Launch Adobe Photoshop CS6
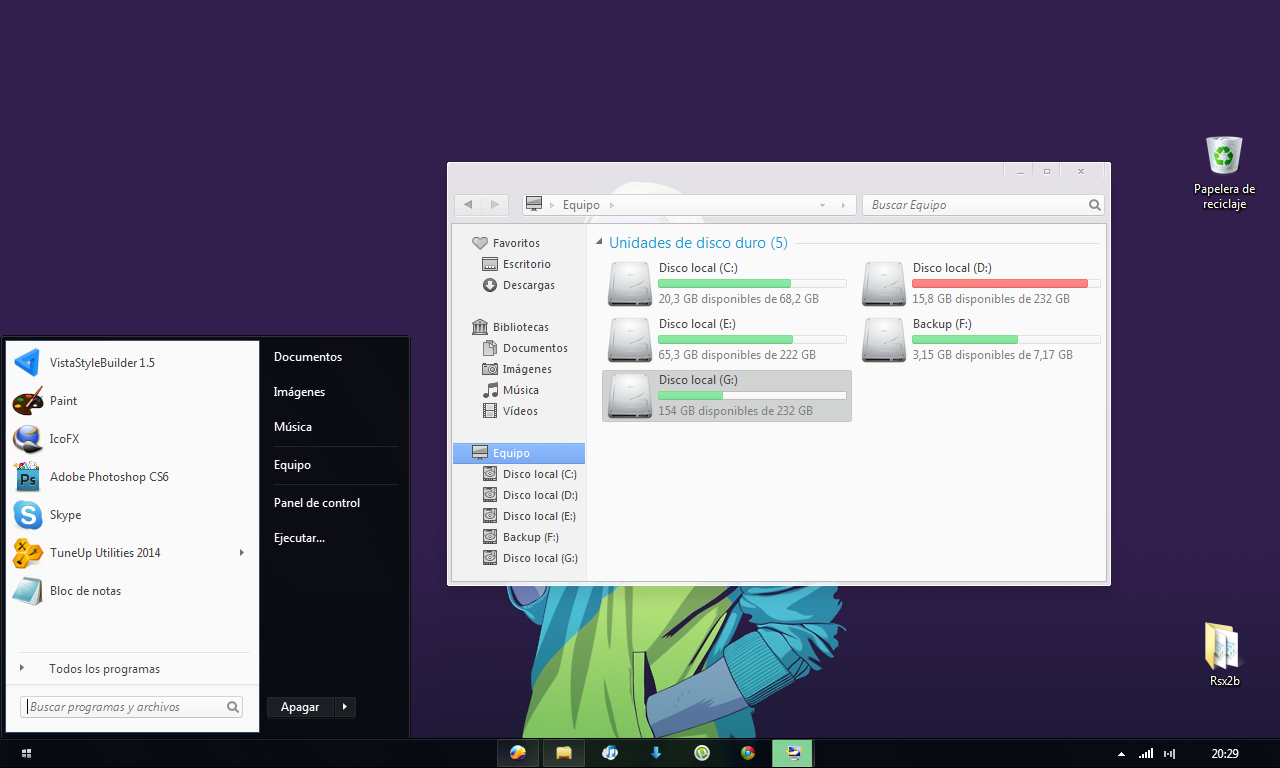 (x=130, y=477)
